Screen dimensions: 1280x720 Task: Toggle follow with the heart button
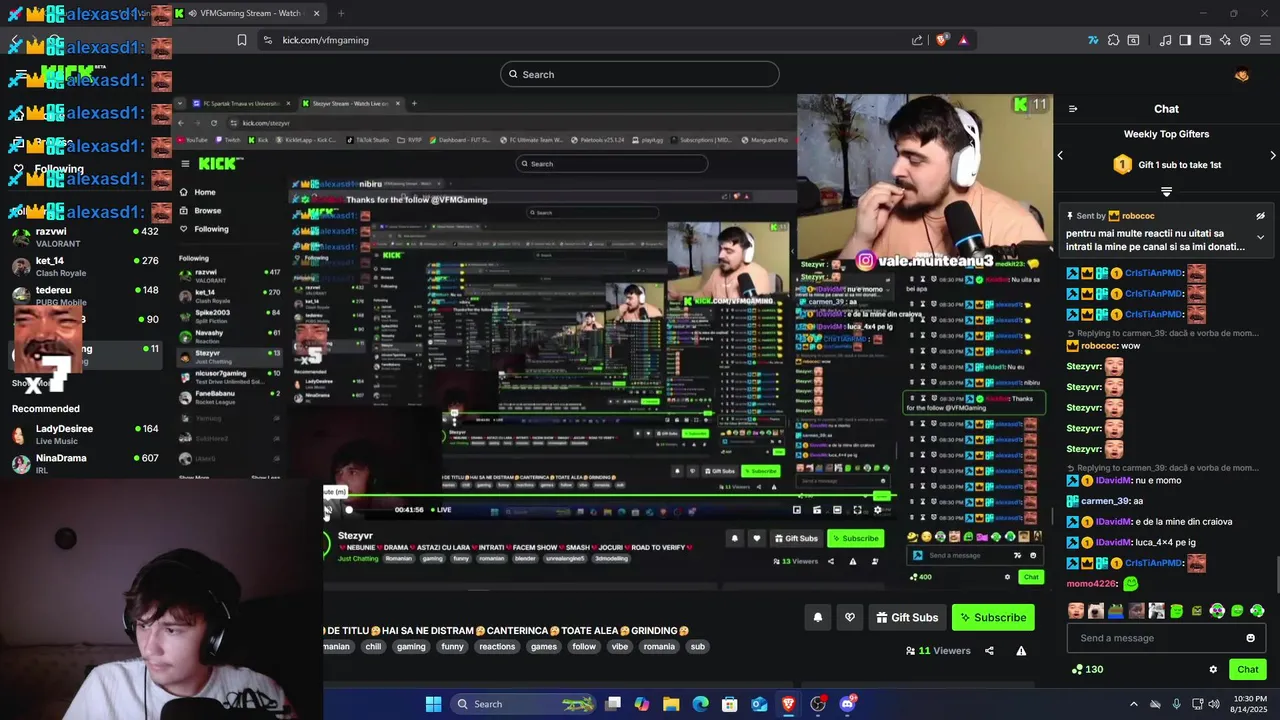click(x=850, y=618)
